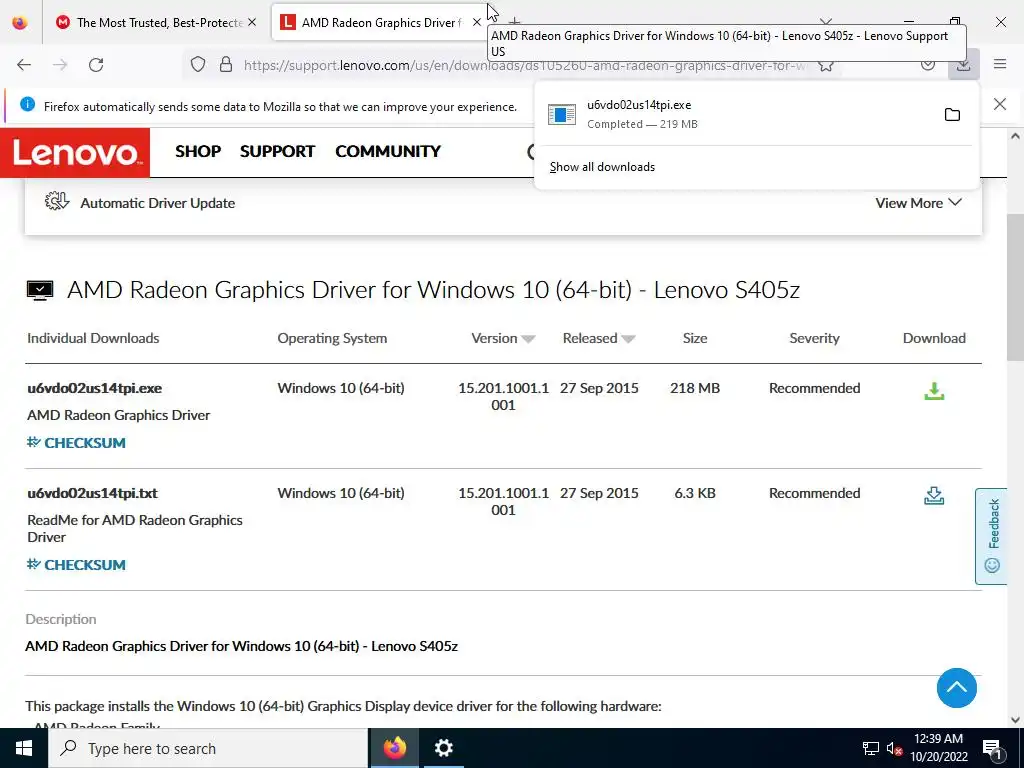The width and height of the screenshot is (1024, 768).
Task: Open containing folder for downloaded exe
Action: [x=952, y=115]
